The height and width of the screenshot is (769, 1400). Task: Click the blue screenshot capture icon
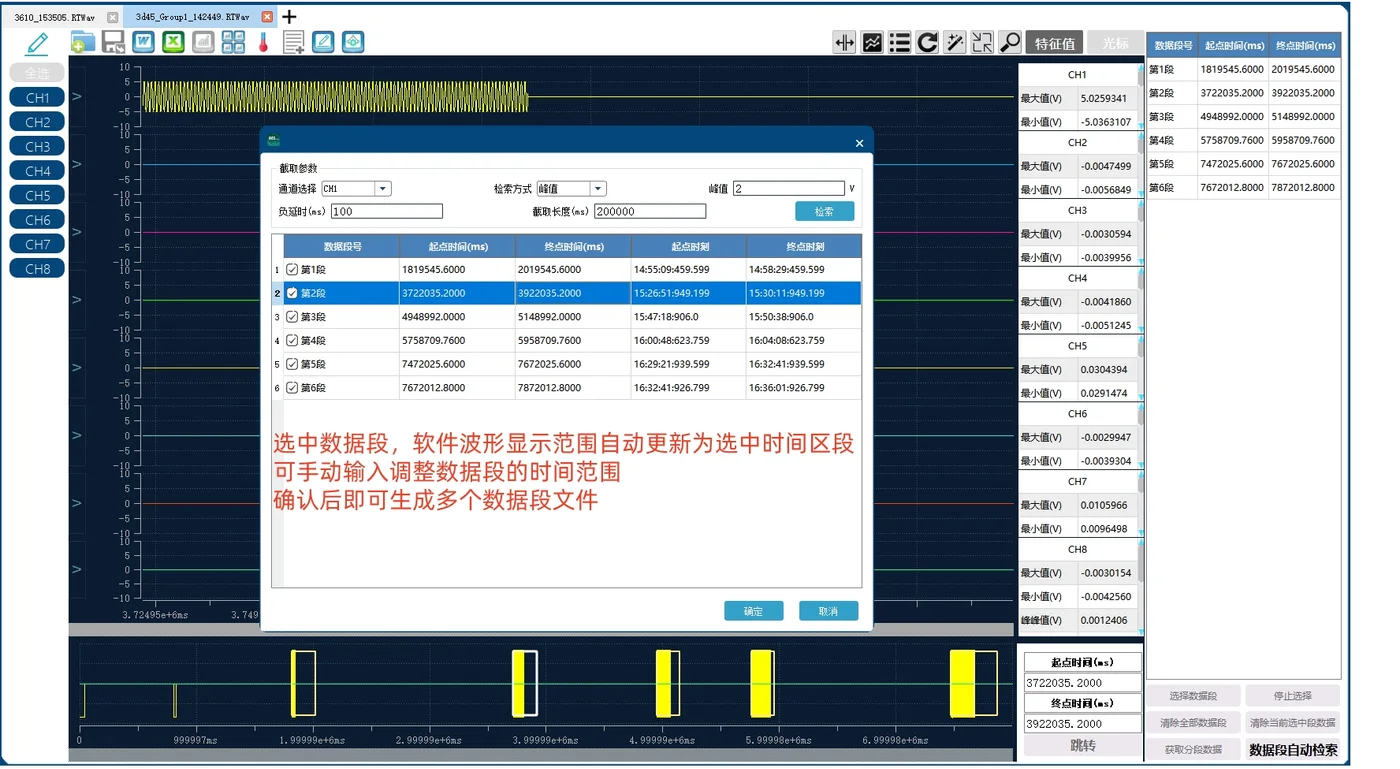353,42
